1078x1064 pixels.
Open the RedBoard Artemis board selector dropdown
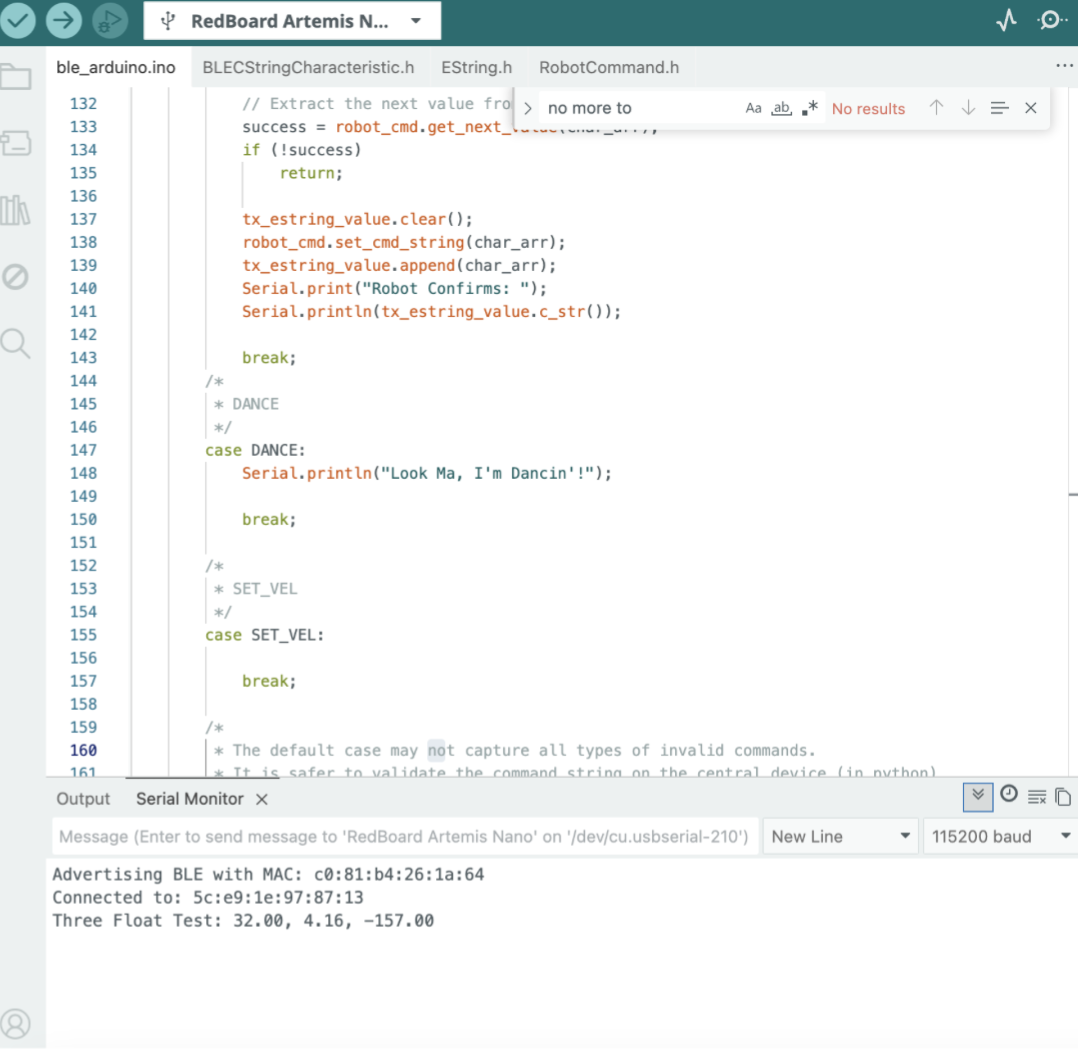click(292, 21)
